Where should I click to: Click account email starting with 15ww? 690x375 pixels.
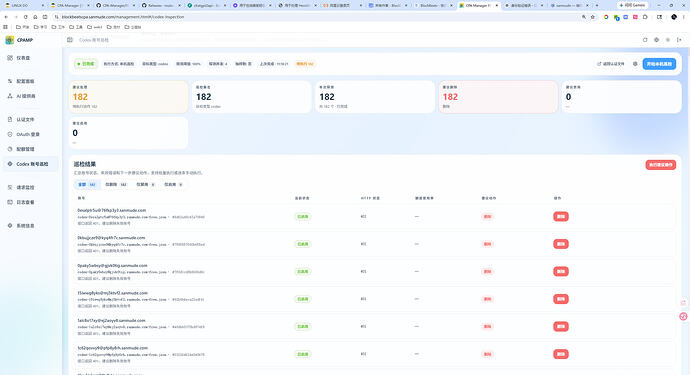[x=112, y=293]
